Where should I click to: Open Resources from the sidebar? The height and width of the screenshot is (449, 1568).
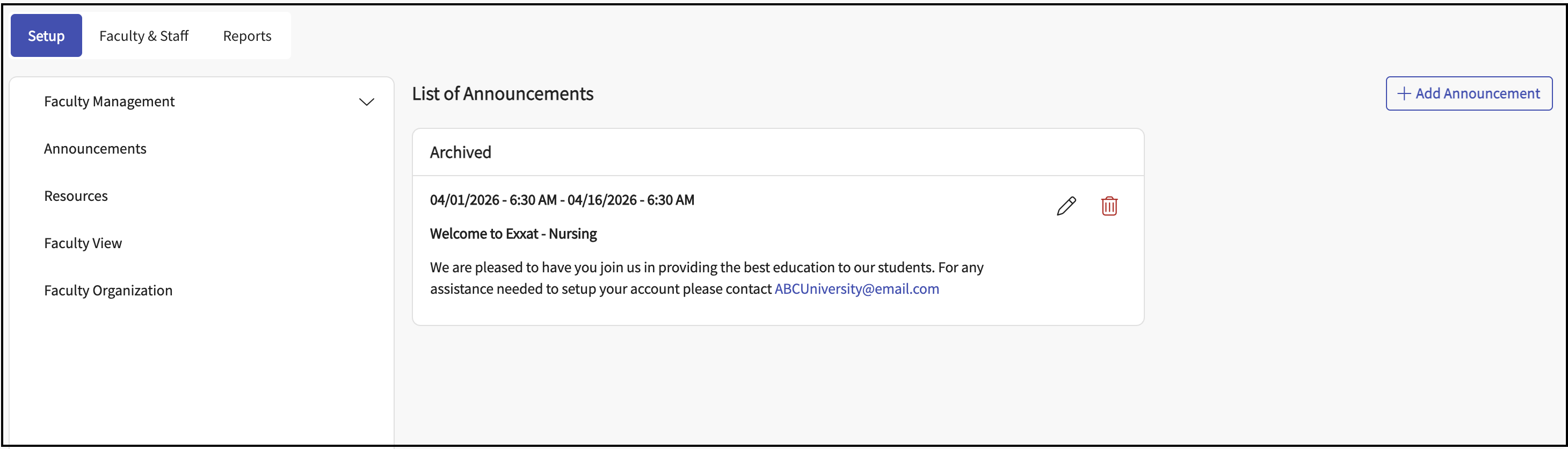76,196
